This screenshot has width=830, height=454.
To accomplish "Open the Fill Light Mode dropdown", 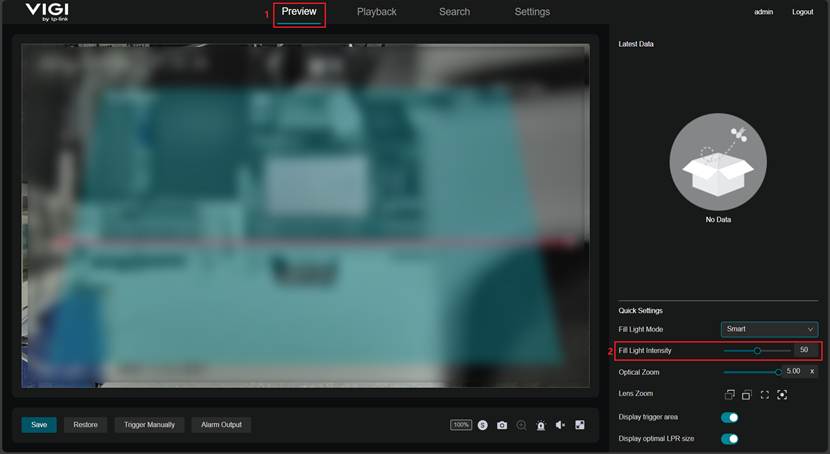I will (x=769, y=329).
